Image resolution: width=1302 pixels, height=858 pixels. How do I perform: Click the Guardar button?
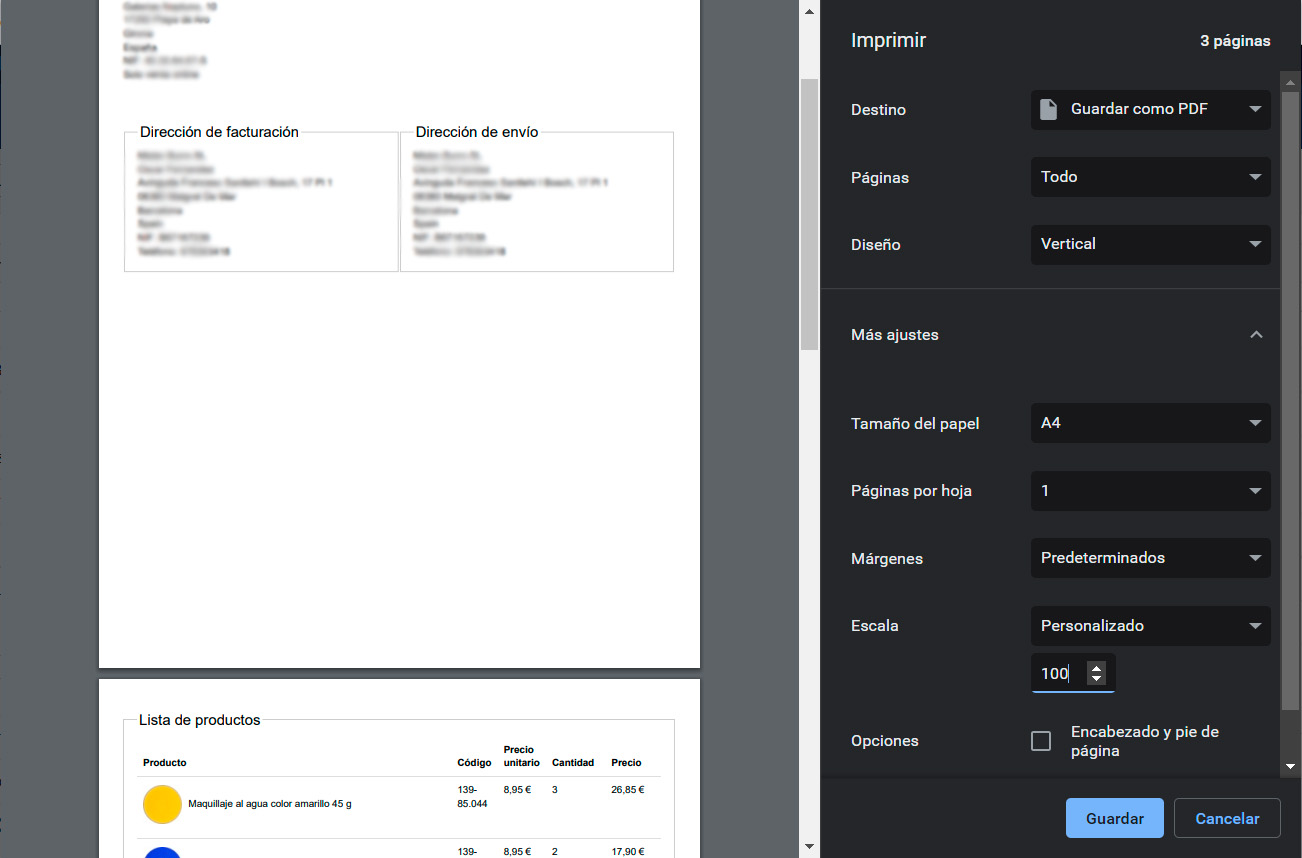[1115, 818]
